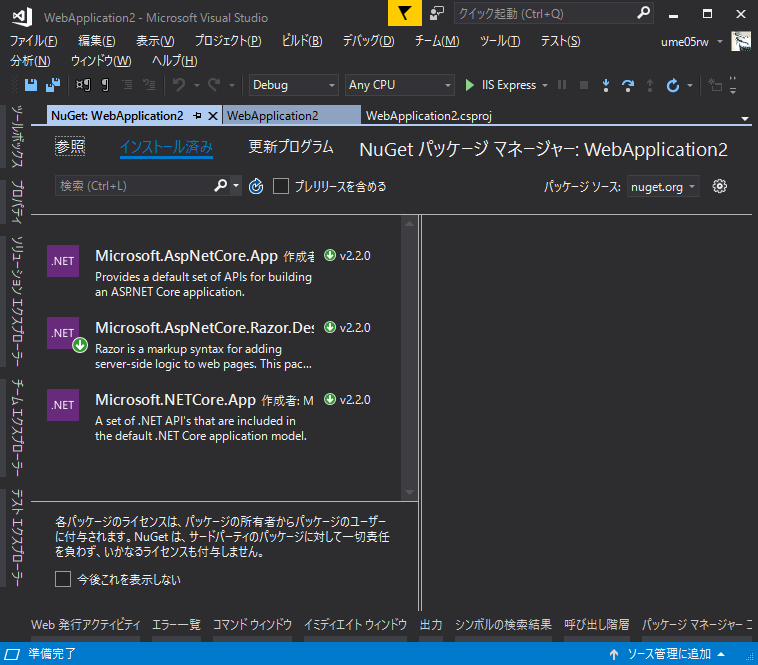The height and width of the screenshot is (665, 758).
Task: Select the Microsoft.NETCore.App package
Action: pyautogui.click(x=216, y=417)
